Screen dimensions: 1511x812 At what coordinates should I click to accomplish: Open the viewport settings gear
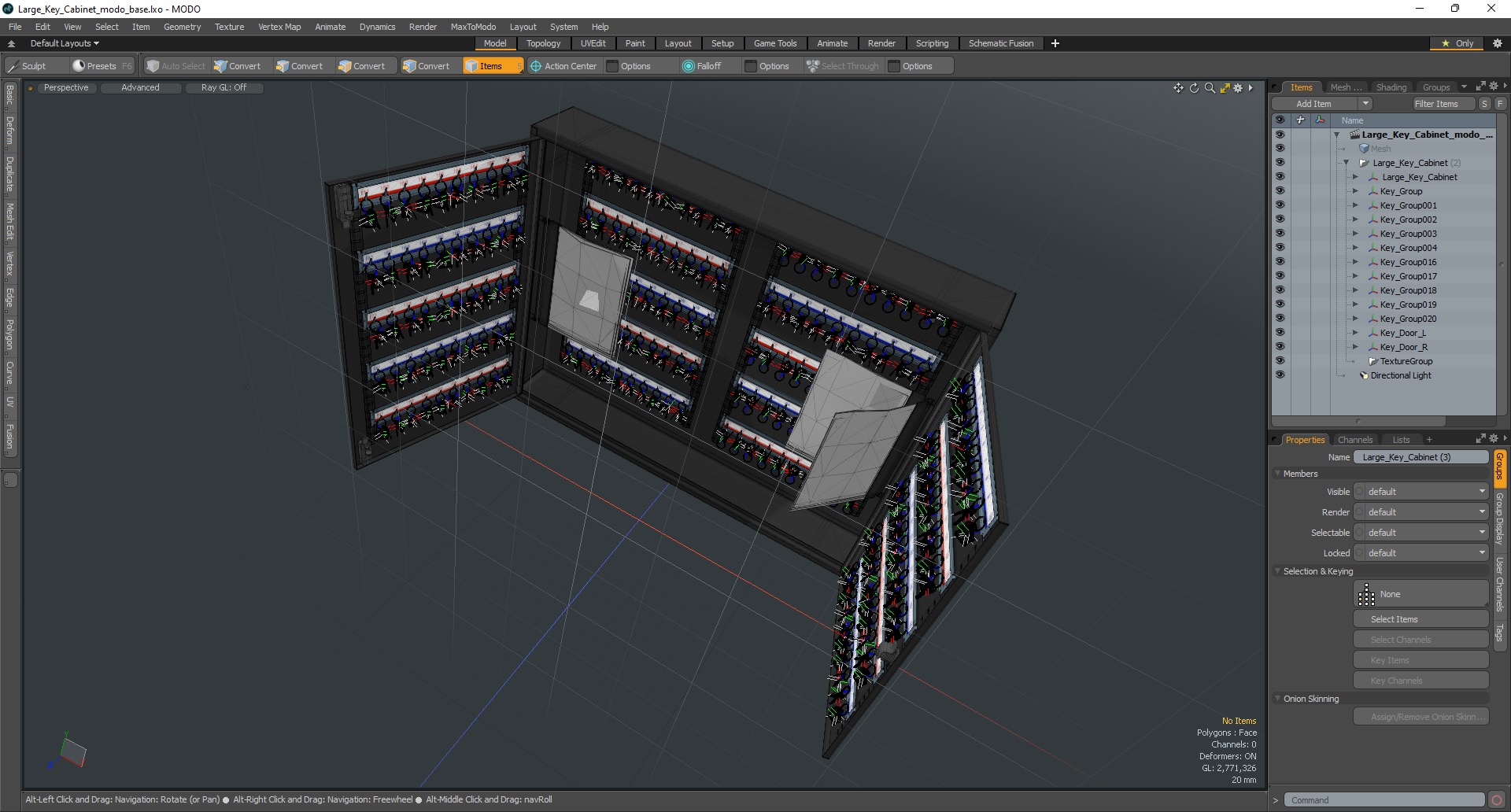click(1238, 88)
